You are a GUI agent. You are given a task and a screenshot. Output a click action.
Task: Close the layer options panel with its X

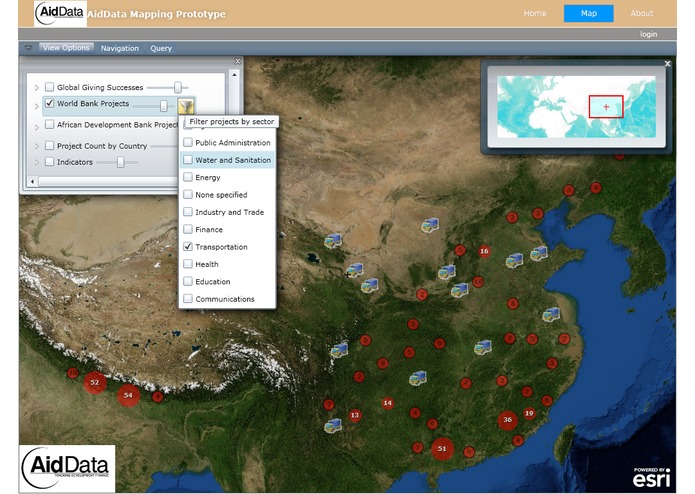[x=238, y=62]
